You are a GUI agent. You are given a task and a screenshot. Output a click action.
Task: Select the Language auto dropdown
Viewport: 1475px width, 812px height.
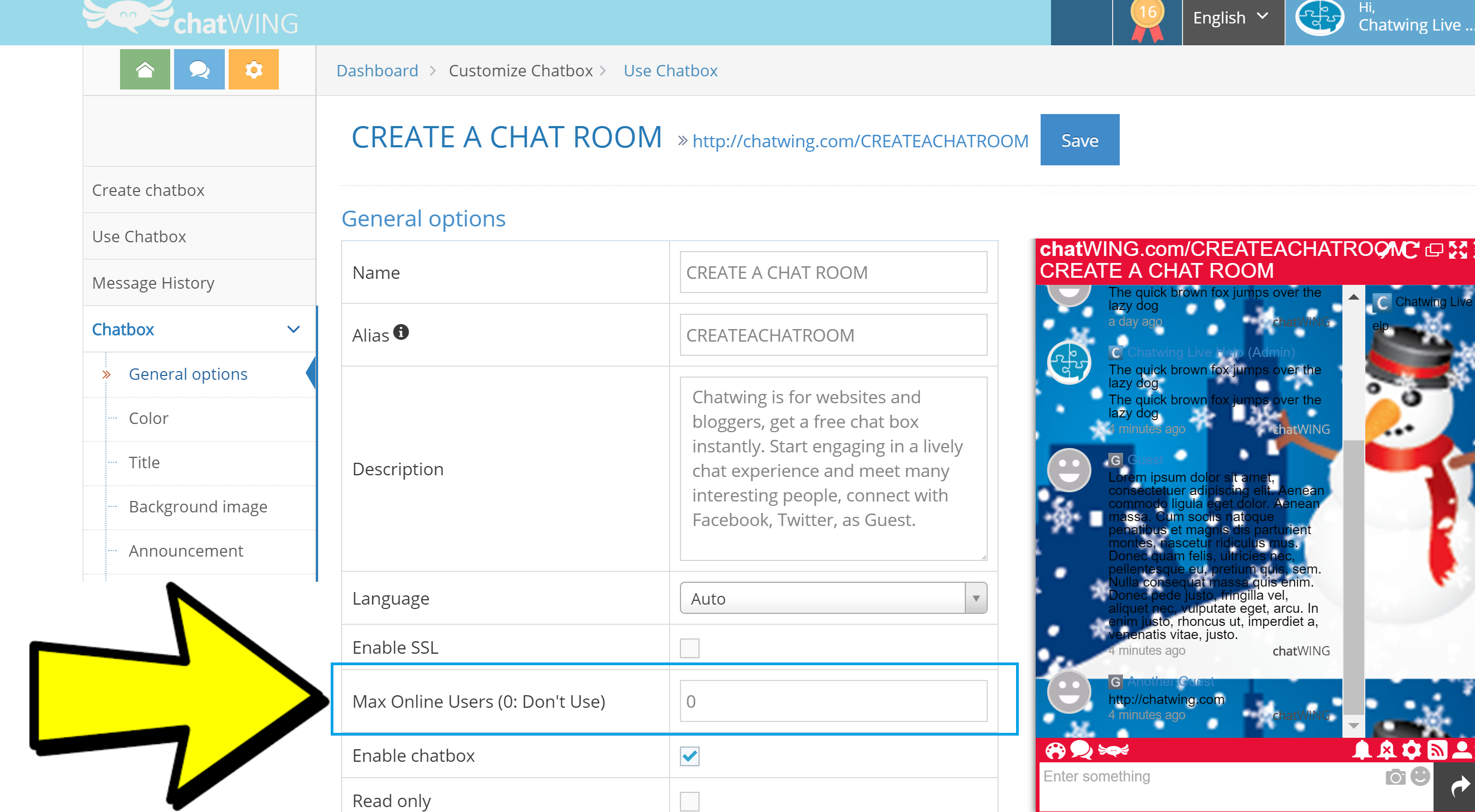click(829, 598)
